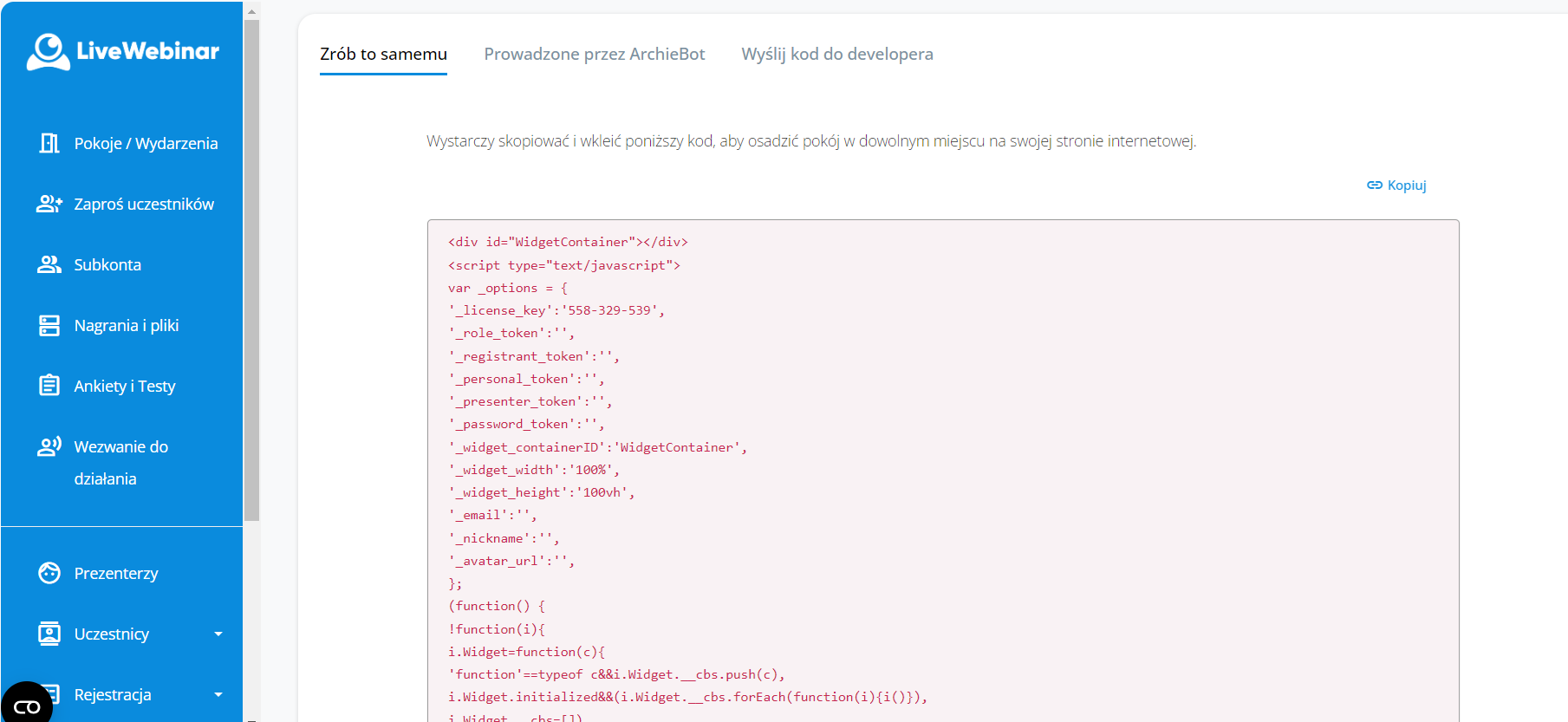Click the Wezwanie do działania speaker icon
The height and width of the screenshot is (722, 1568).
tap(49, 446)
